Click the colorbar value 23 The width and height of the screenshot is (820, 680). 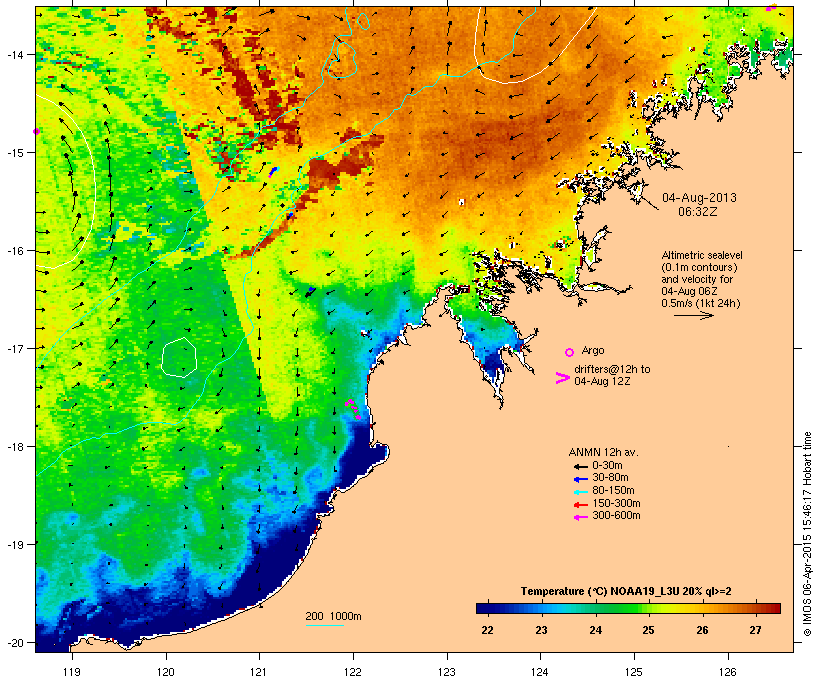[x=541, y=630]
